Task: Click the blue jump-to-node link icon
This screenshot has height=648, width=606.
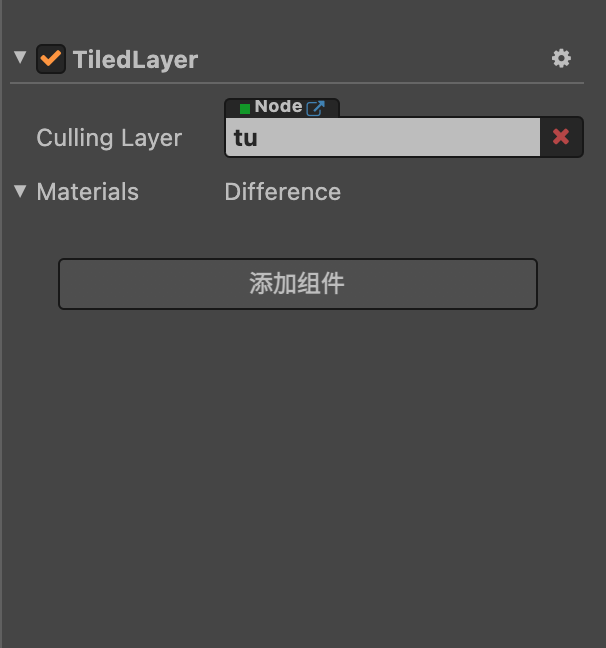Action: (x=316, y=107)
